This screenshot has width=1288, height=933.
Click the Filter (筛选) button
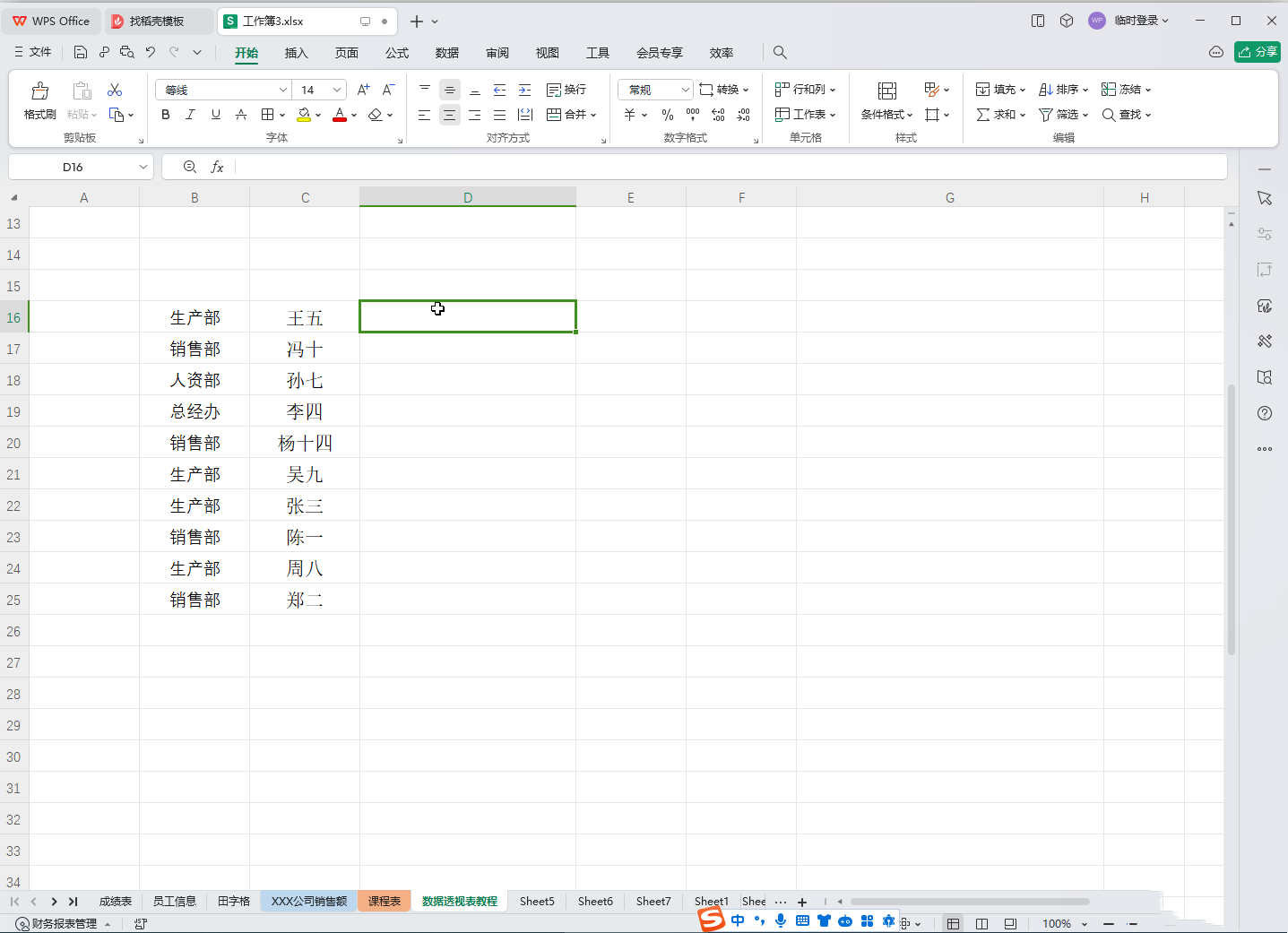(x=1063, y=115)
